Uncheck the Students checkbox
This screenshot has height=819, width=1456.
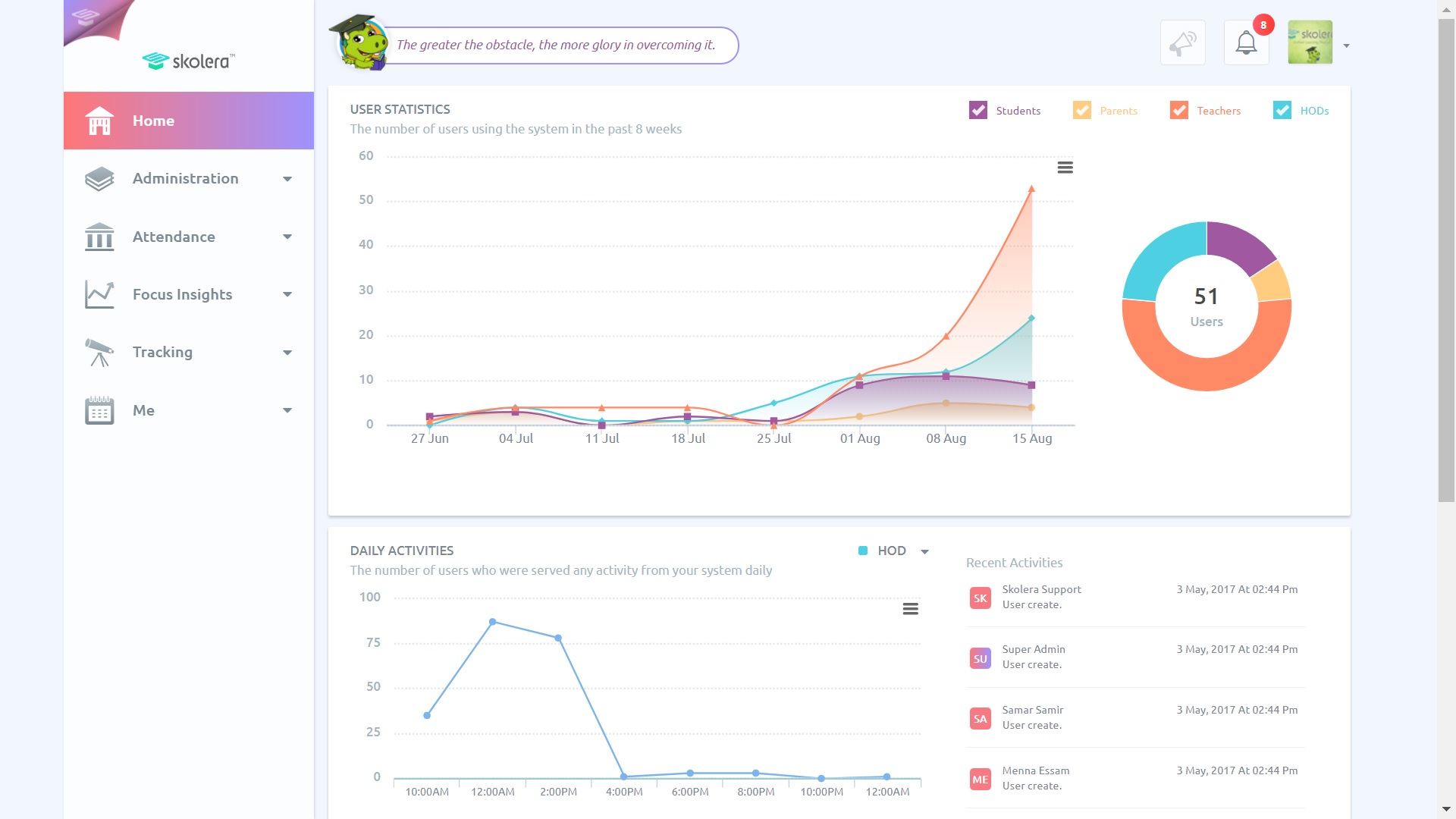tap(977, 111)
